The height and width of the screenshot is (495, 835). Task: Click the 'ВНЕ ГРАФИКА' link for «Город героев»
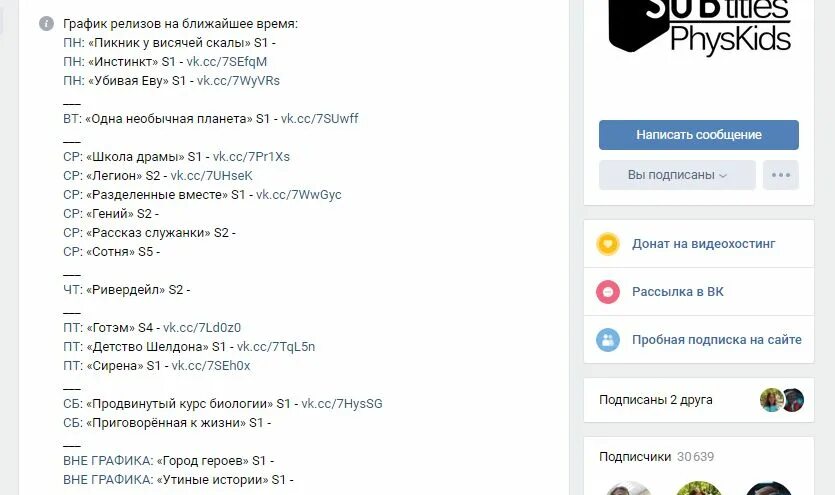click(x=108, y=461)
